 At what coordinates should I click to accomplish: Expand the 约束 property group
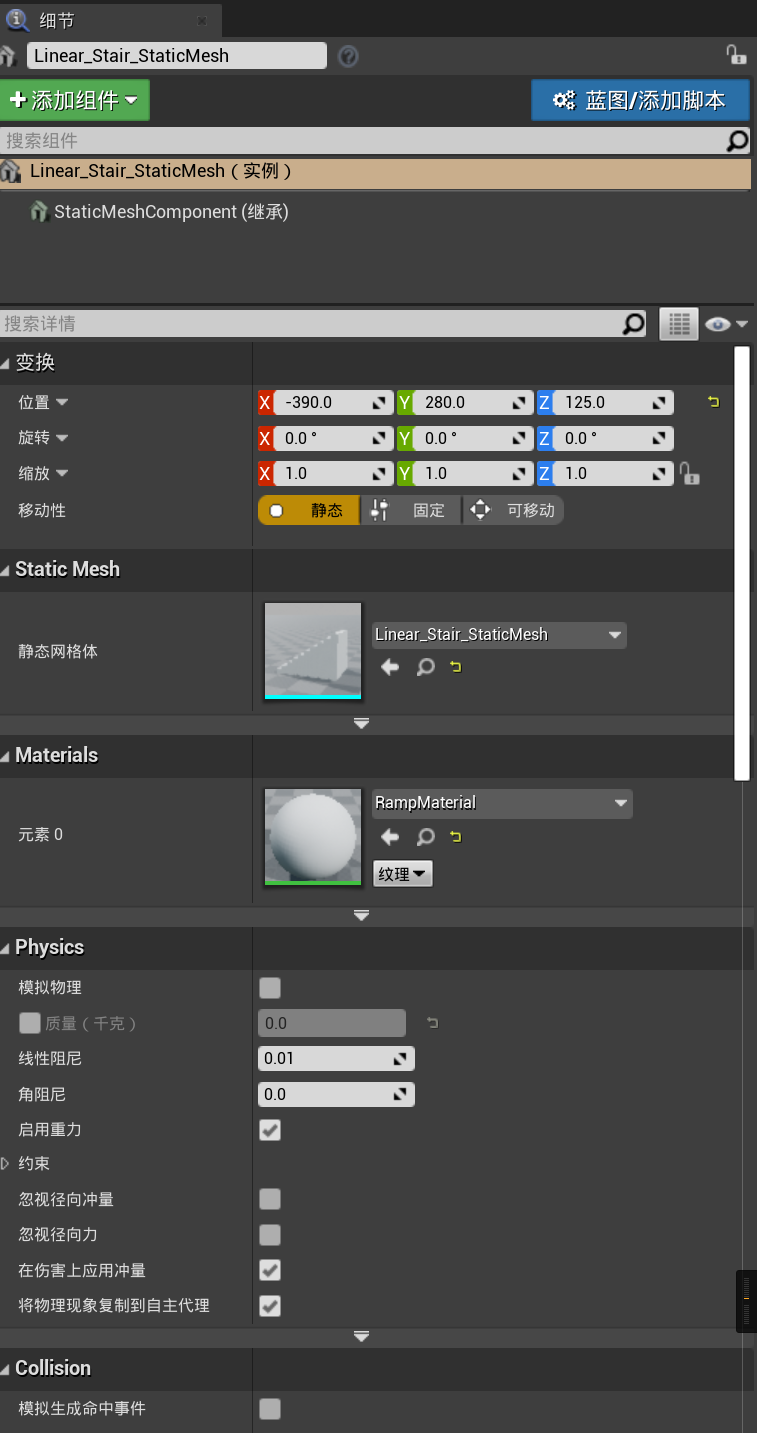6,1164
